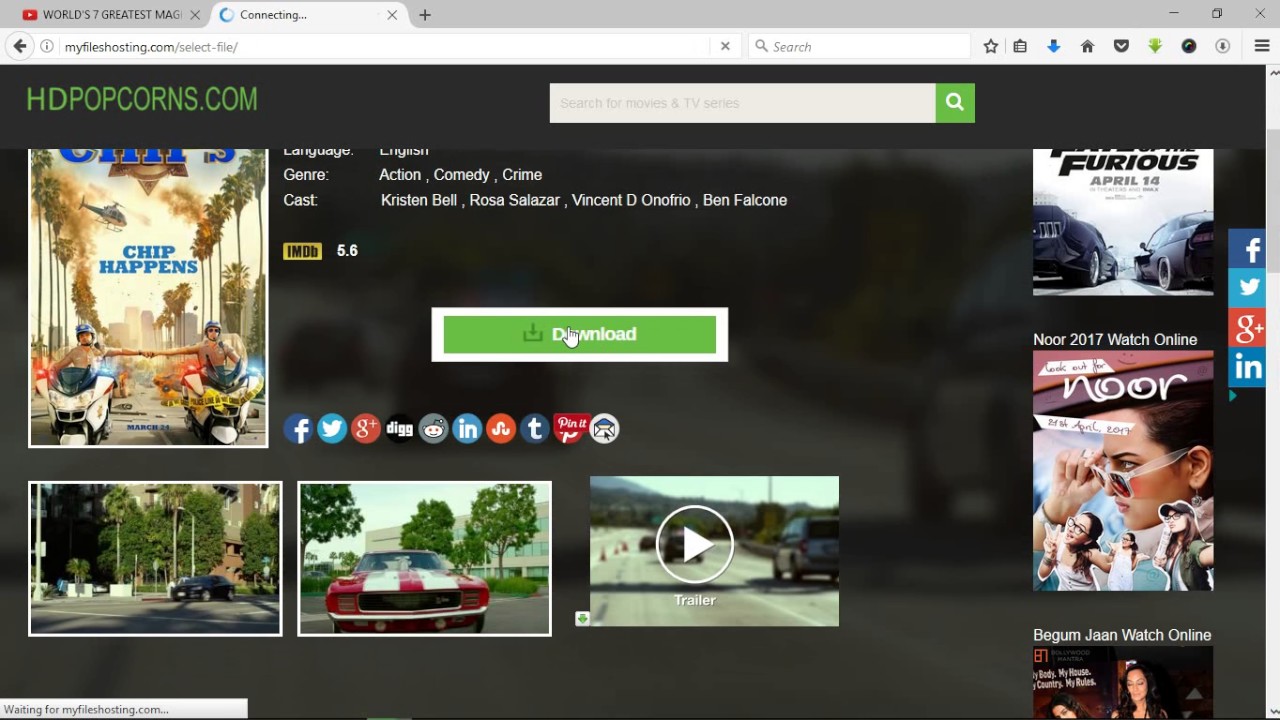Open the Noor 2017 Watch Online link

[x=1115, y=340]
